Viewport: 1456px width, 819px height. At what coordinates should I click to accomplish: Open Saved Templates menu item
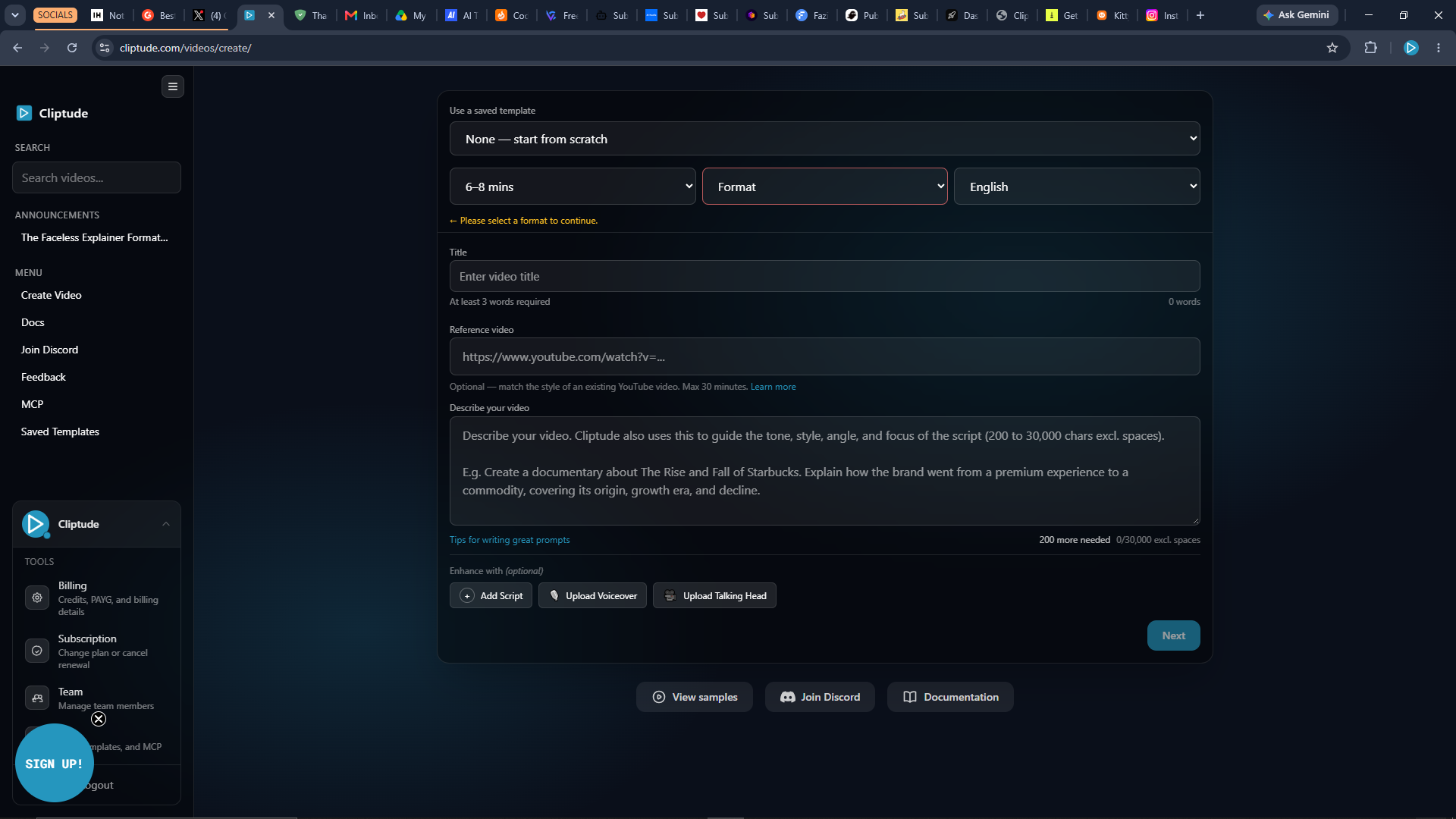tap(60, 431)
